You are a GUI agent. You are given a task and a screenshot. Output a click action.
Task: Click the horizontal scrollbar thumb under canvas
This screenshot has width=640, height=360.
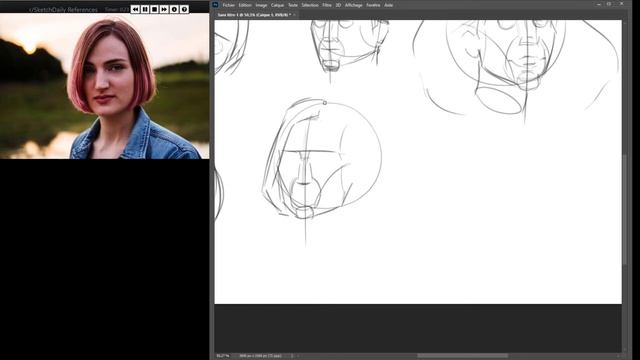pyautogui.click(x=462, y=356)
